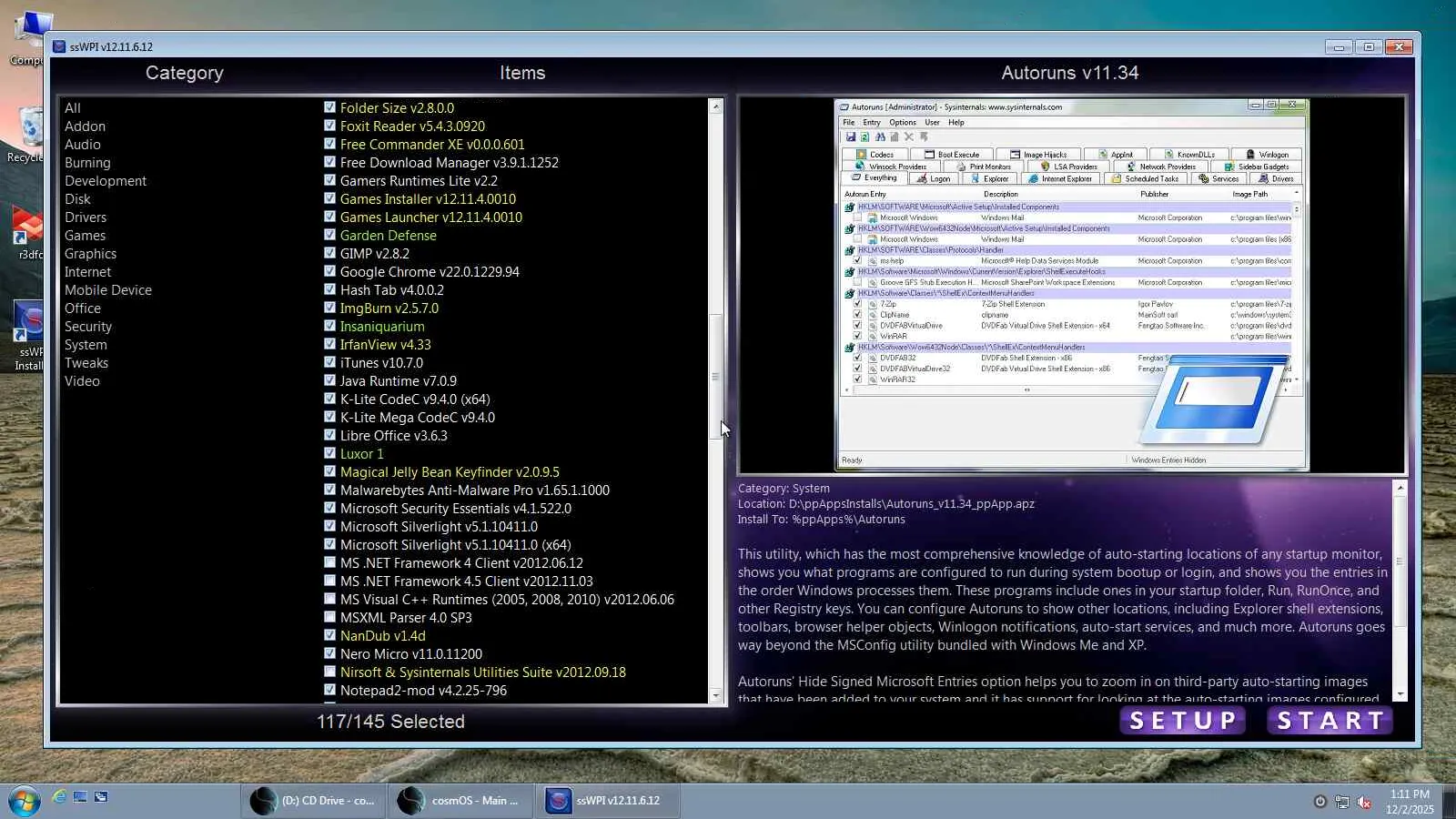Screen dimensions: 1456x819
Task: Show the Development category items
Action: click(106, 180)
